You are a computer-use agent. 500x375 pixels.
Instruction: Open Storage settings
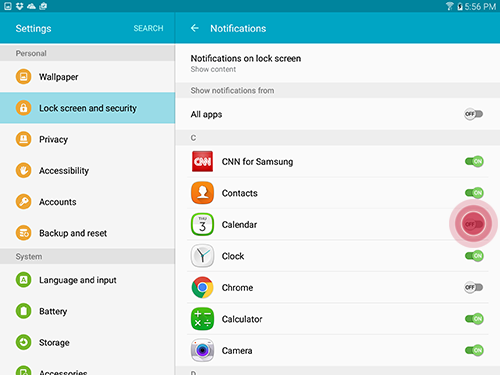pyautogui.click(x=87, y=342)
